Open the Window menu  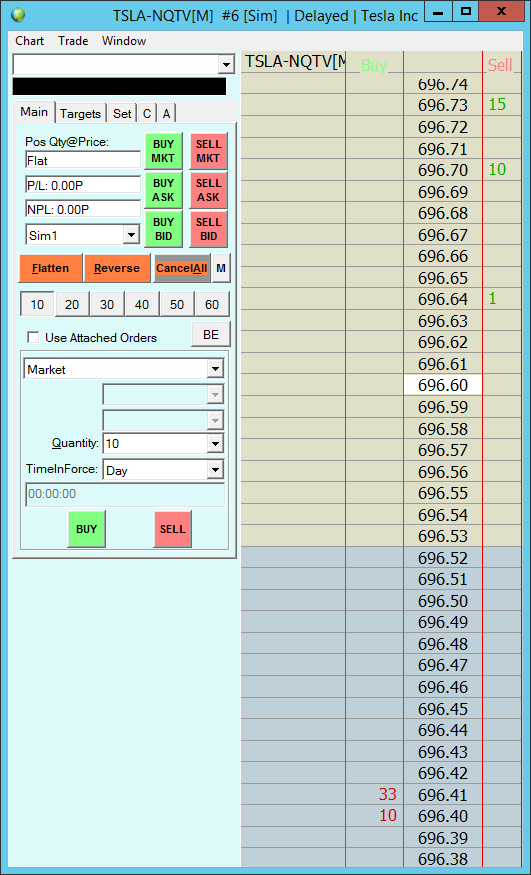pos(124,41)
